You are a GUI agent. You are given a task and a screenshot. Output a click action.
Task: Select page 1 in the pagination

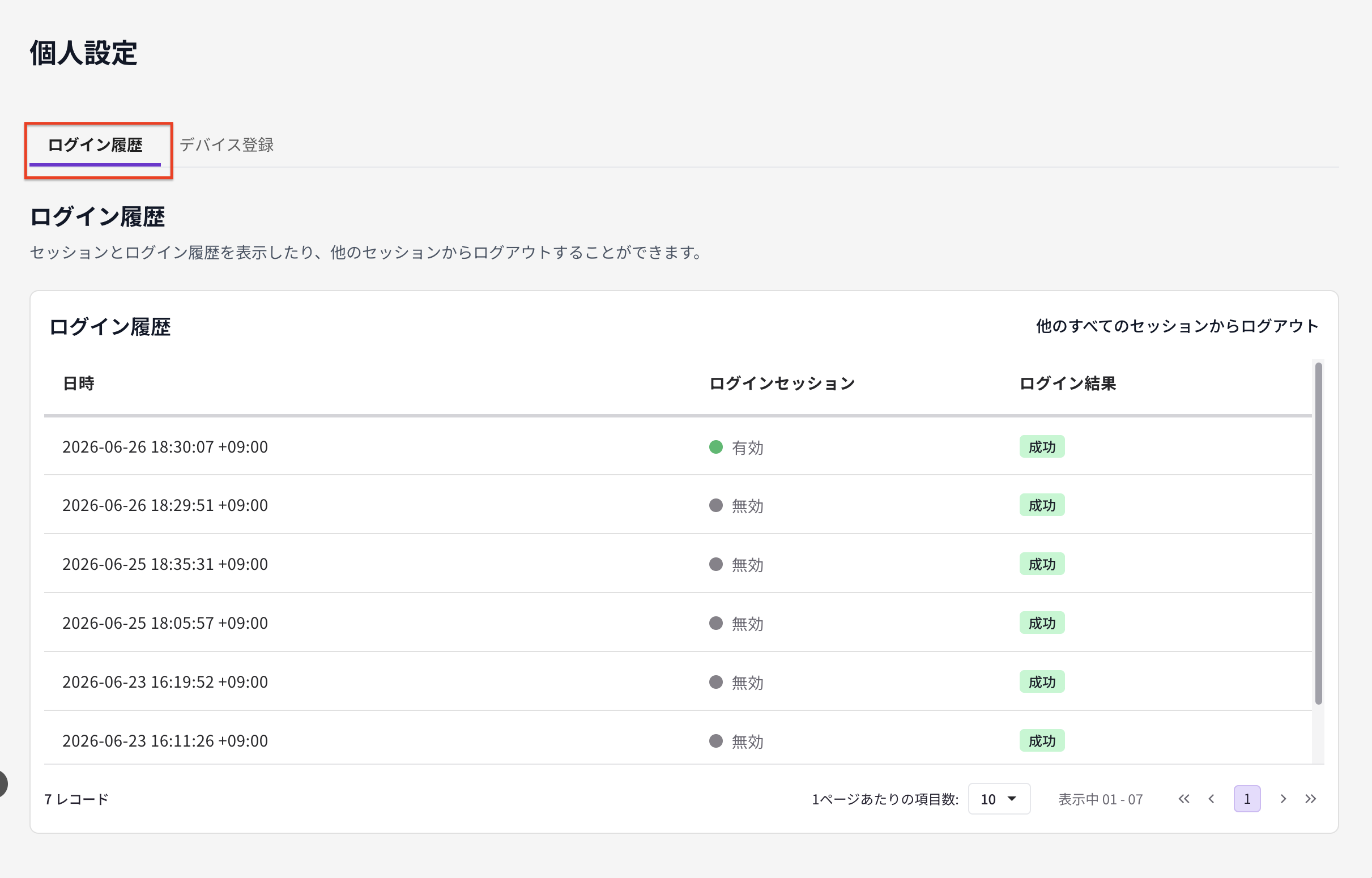1247,799
